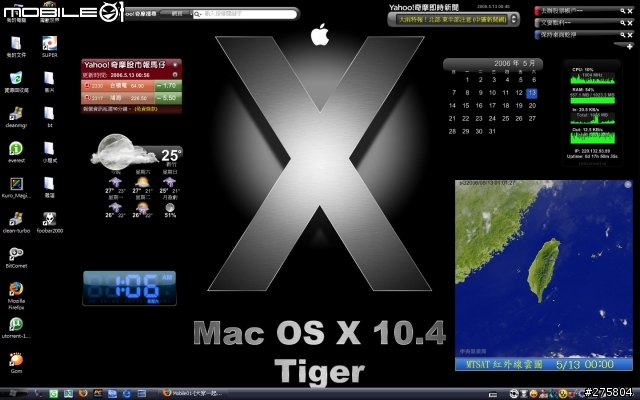Open the desktop folder icon below the SUPER icon
This screenshot has height=400, width=640.
click(49, 82)
